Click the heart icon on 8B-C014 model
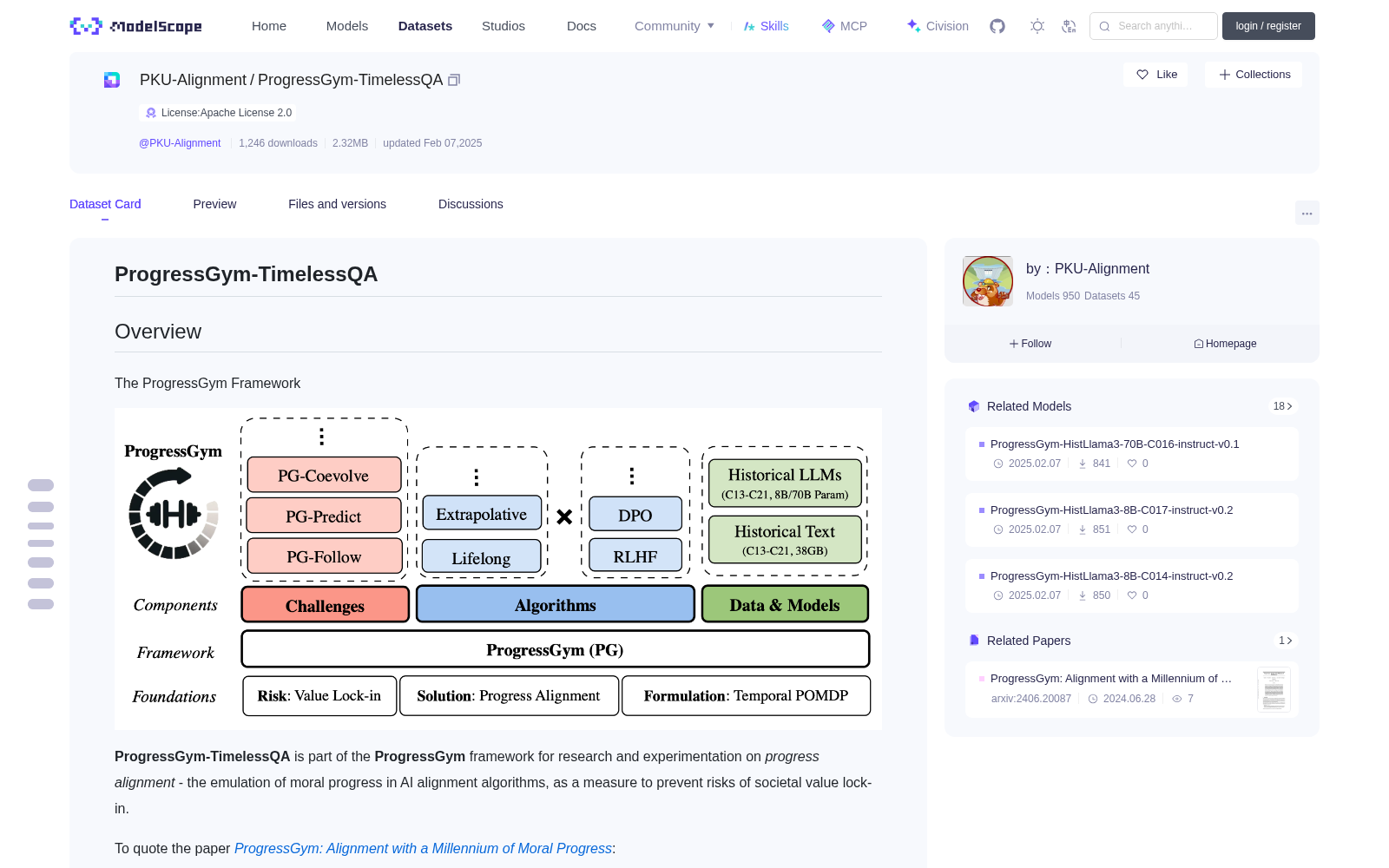 [x=1132, y=595]
